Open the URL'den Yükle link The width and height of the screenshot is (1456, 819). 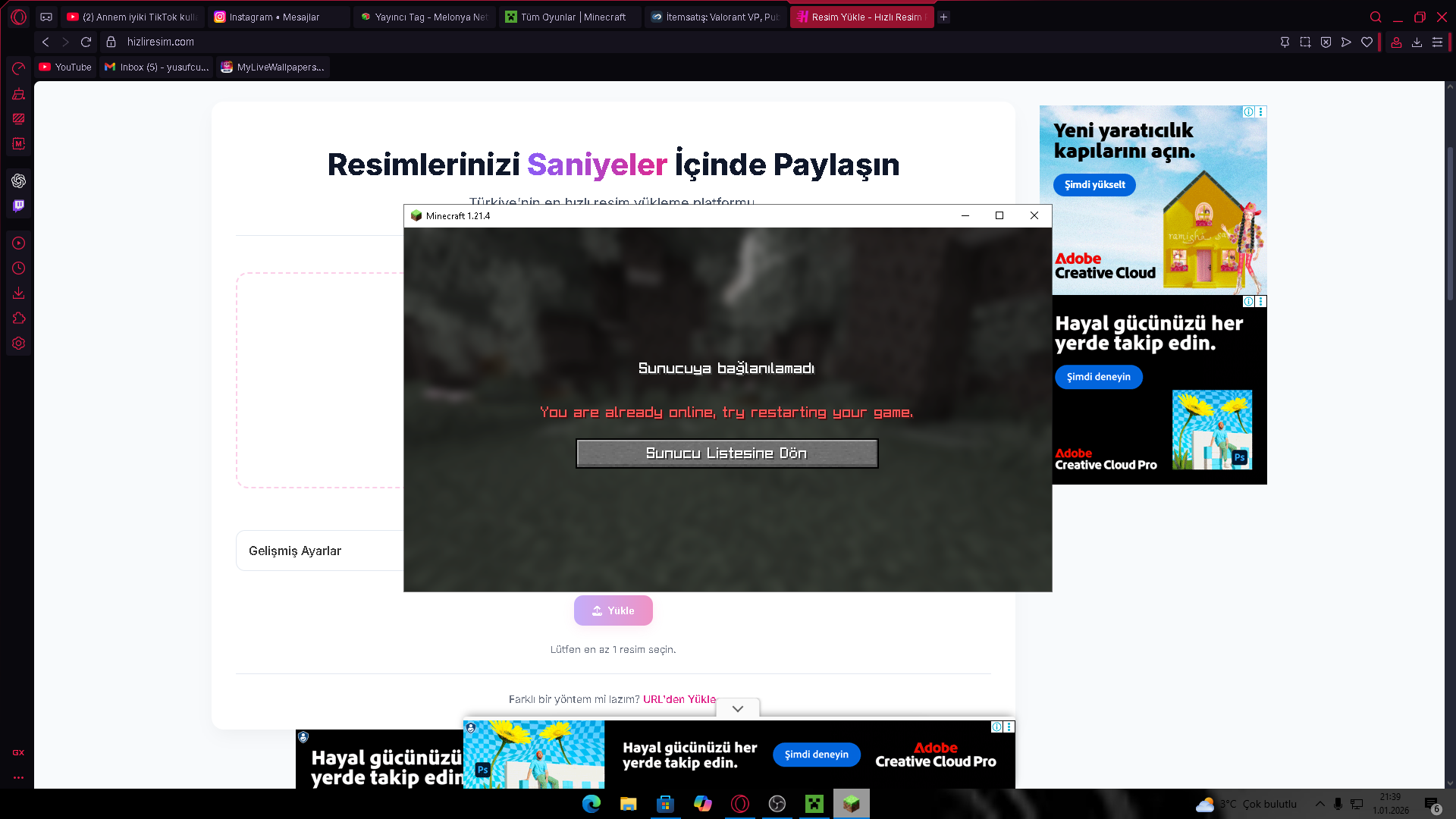679,699
